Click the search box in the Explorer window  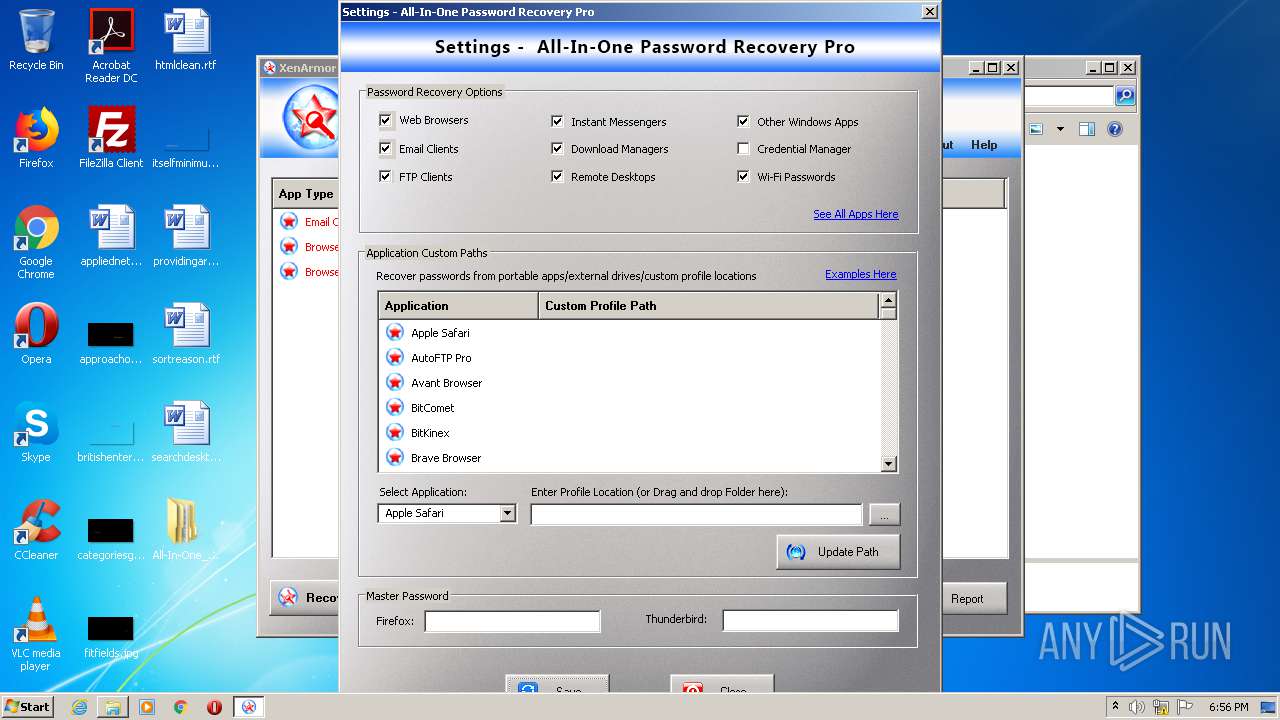(1069, 96)
